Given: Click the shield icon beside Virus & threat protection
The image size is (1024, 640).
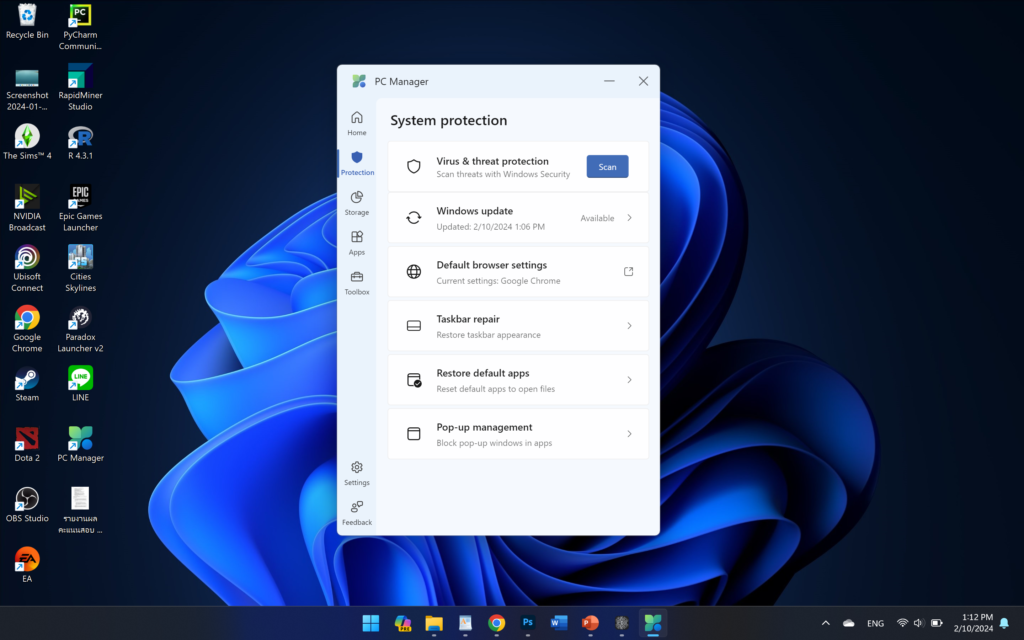Looking at the screenshot, I should click(413, 167).
